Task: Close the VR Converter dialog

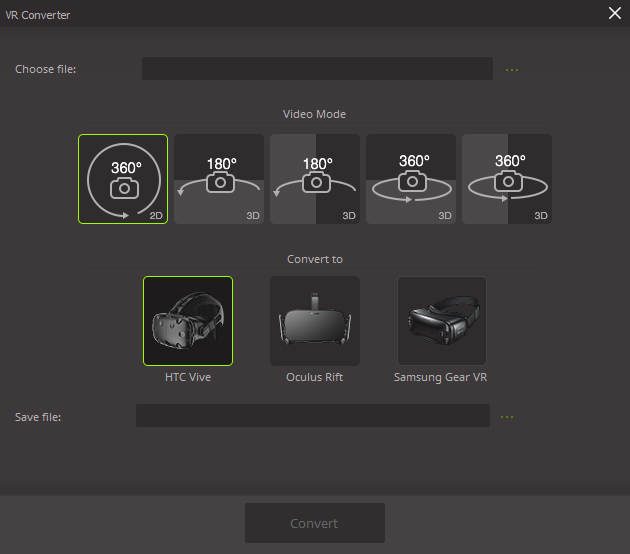Action: tap(614, 13)
